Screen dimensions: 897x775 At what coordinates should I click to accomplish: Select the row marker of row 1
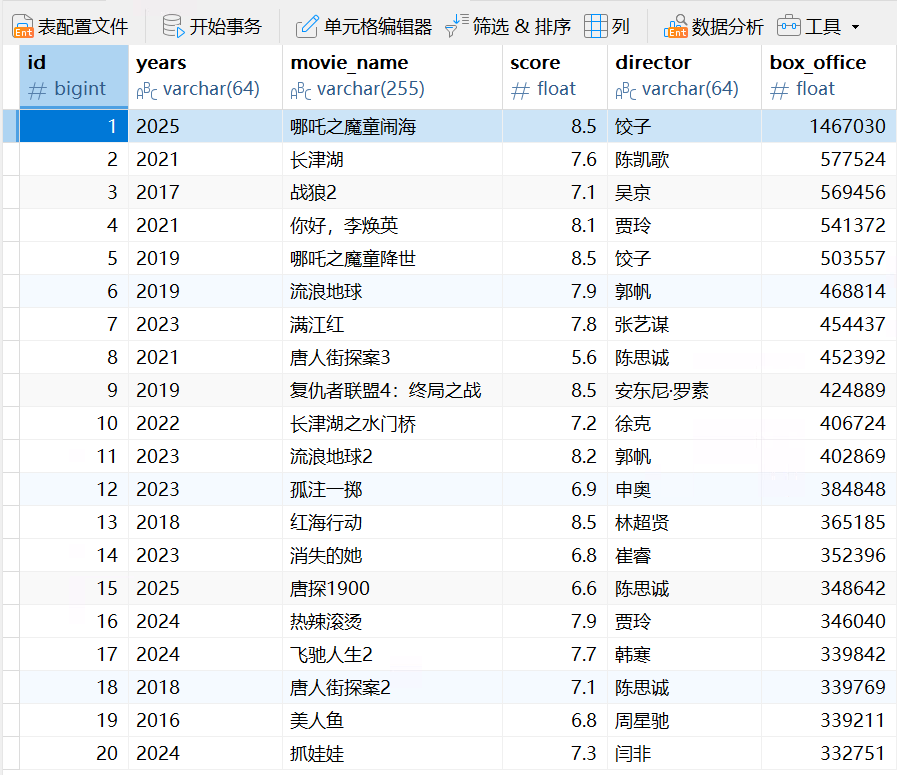point(10,126)
